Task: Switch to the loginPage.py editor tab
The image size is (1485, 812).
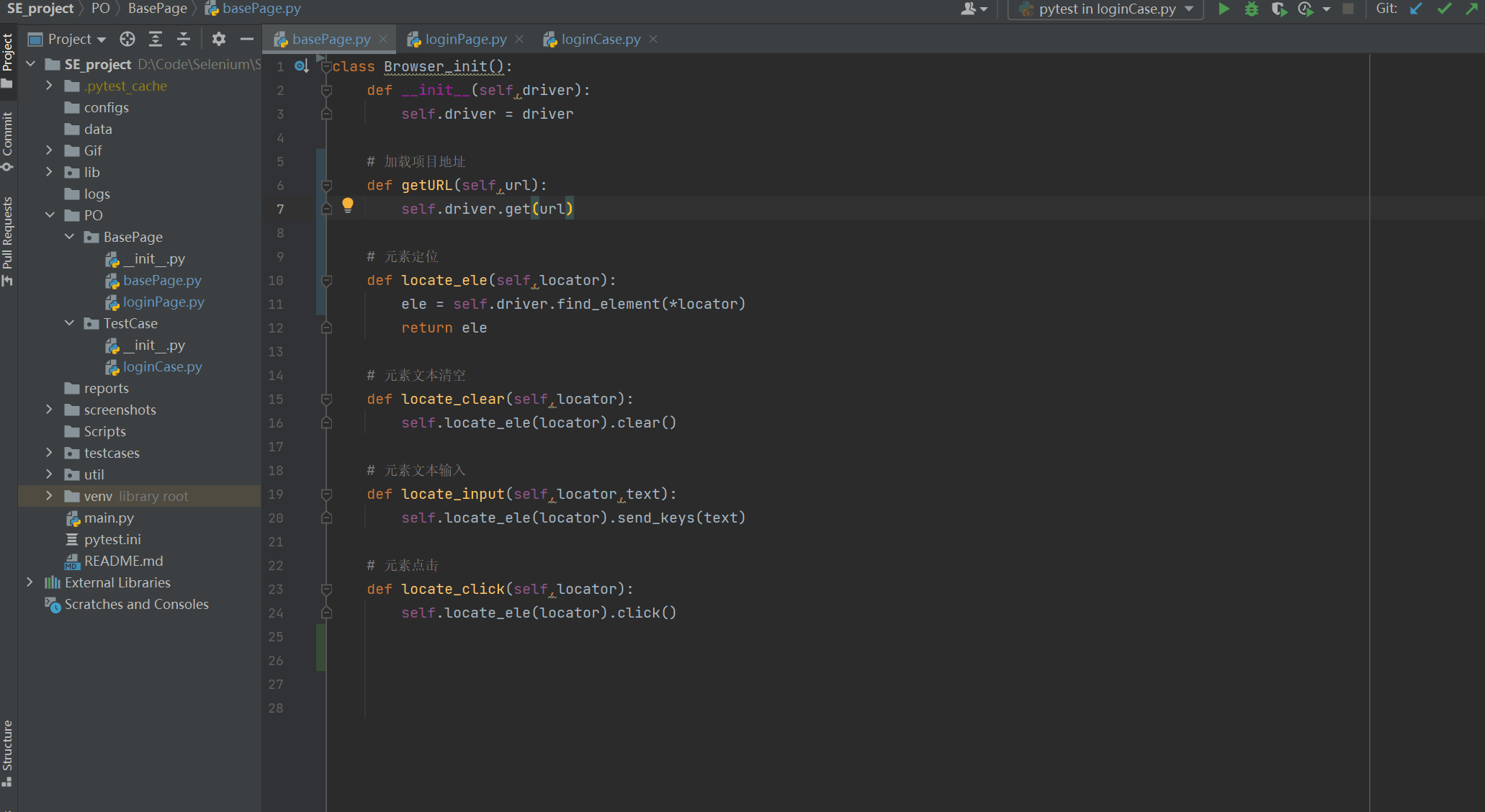Action: 465,40
